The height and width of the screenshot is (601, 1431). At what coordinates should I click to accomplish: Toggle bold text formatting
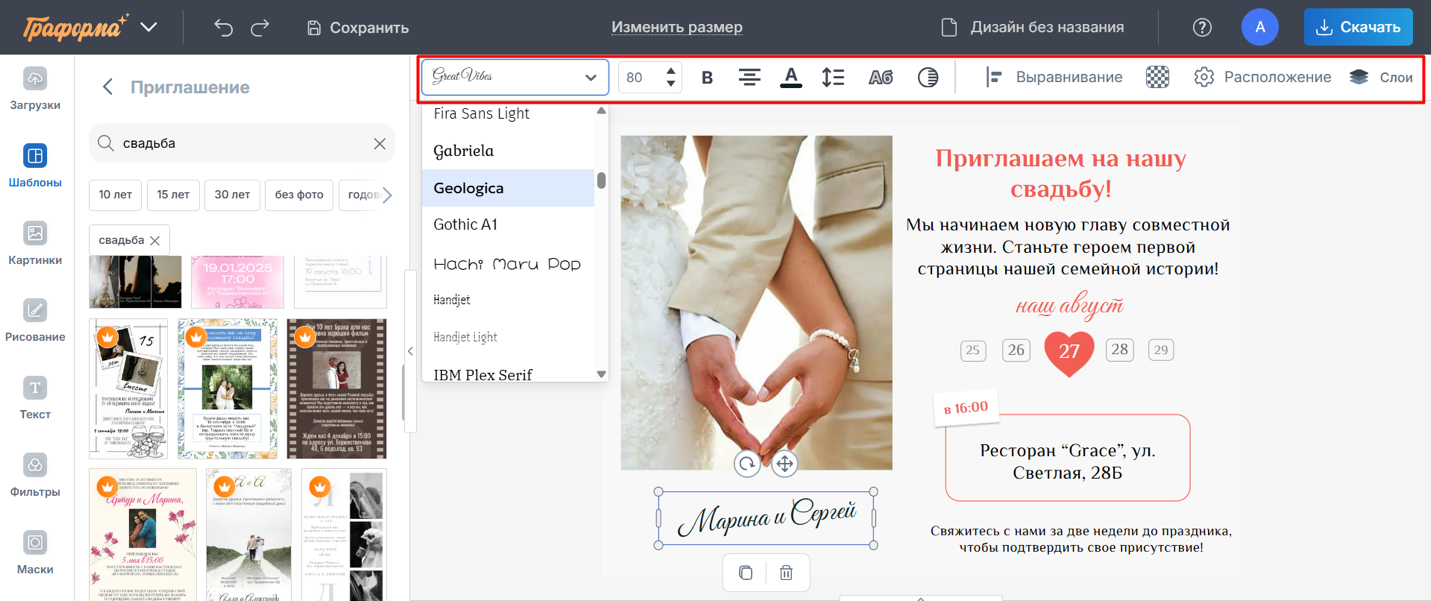point(707,76)
